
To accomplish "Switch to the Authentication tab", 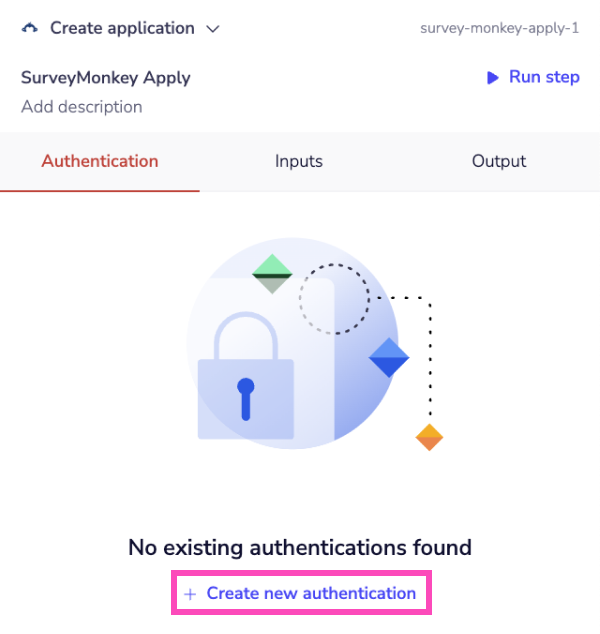I will (100, 161).
